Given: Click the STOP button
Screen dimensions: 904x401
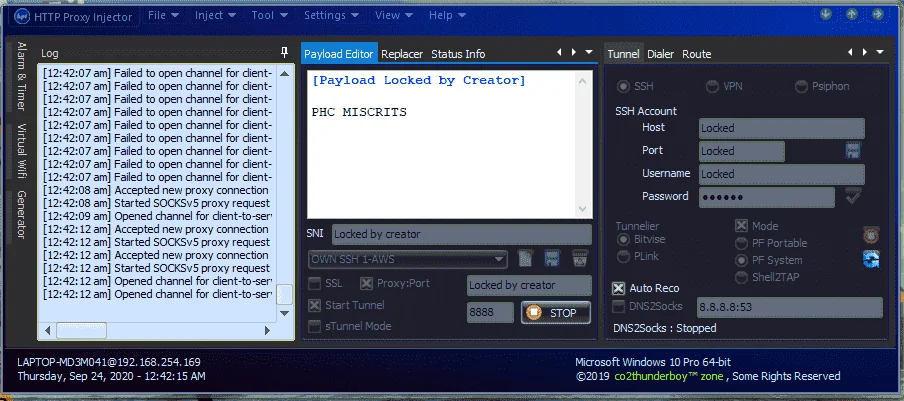Looking at the screenshot, I should (556, 313).
